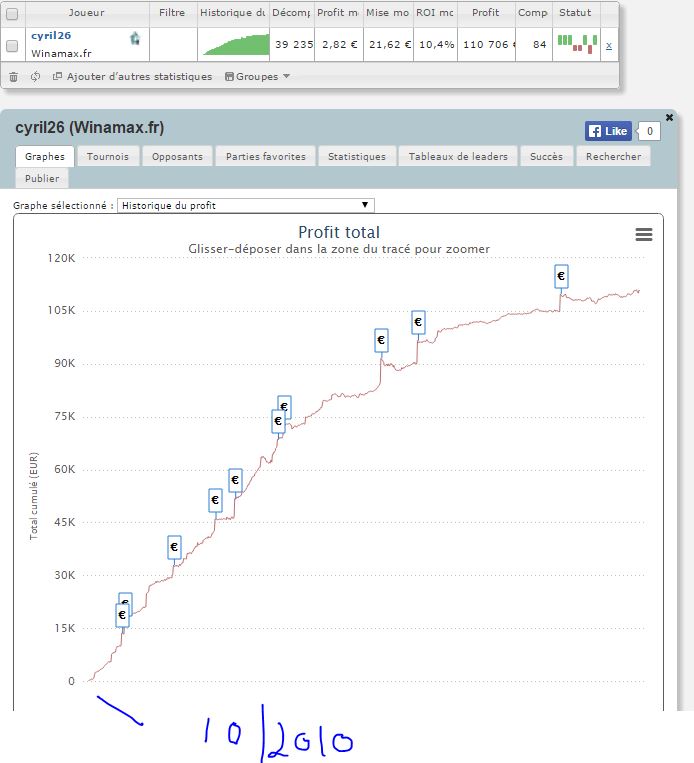
Task: Click the 2,82 € profit moyen value
Action: pos(340,44)
